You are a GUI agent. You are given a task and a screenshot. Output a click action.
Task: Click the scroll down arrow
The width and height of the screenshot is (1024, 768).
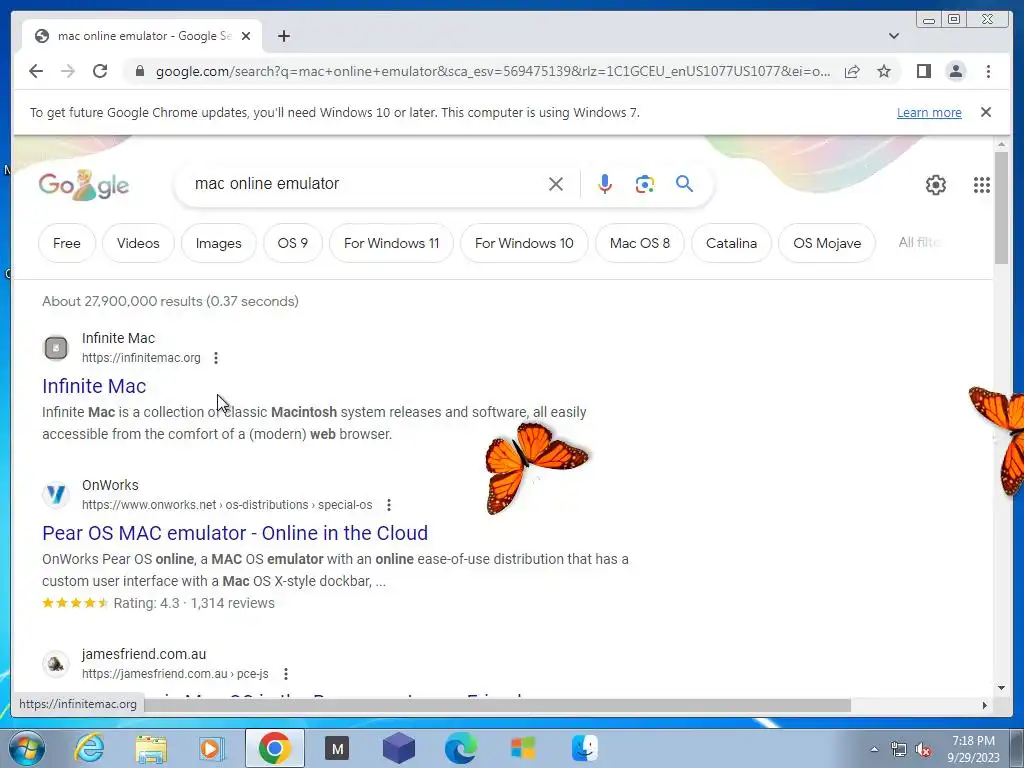pos(1001,687)
